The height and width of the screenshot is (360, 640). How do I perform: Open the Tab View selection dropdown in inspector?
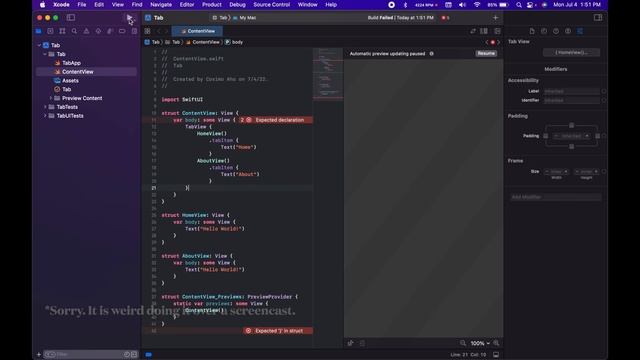pyautogui.click(x=571, y=52)
